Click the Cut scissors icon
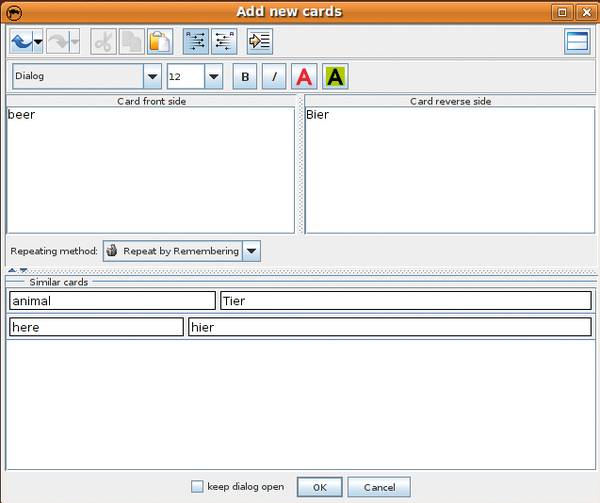The width and height of the screenshot is (600, 503). (x=103, y=41)
